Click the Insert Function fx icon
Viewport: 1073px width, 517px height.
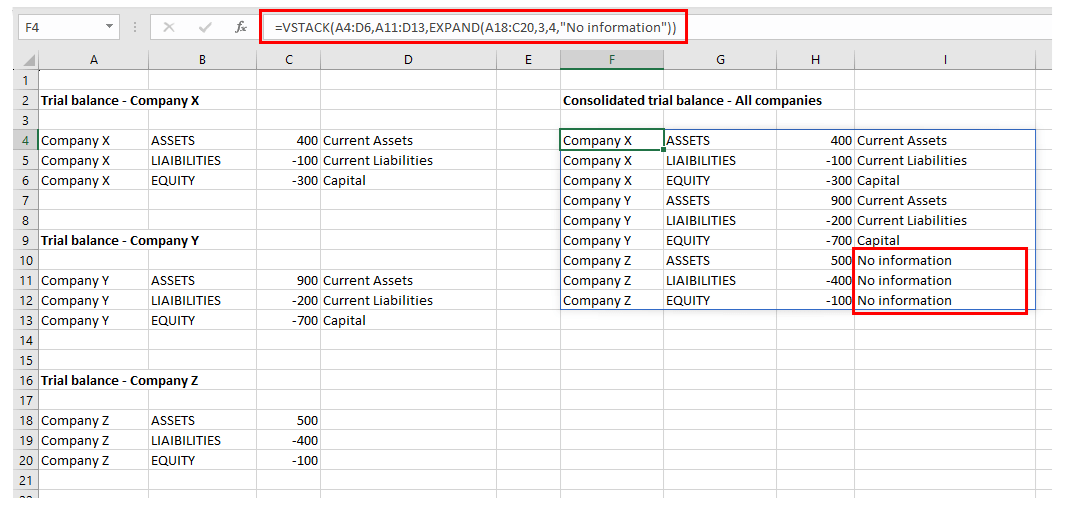[x=241, y=27]
